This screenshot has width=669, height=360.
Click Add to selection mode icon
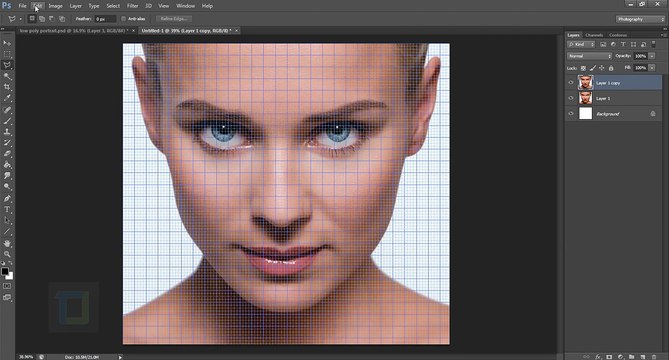(x=42, y=19)
